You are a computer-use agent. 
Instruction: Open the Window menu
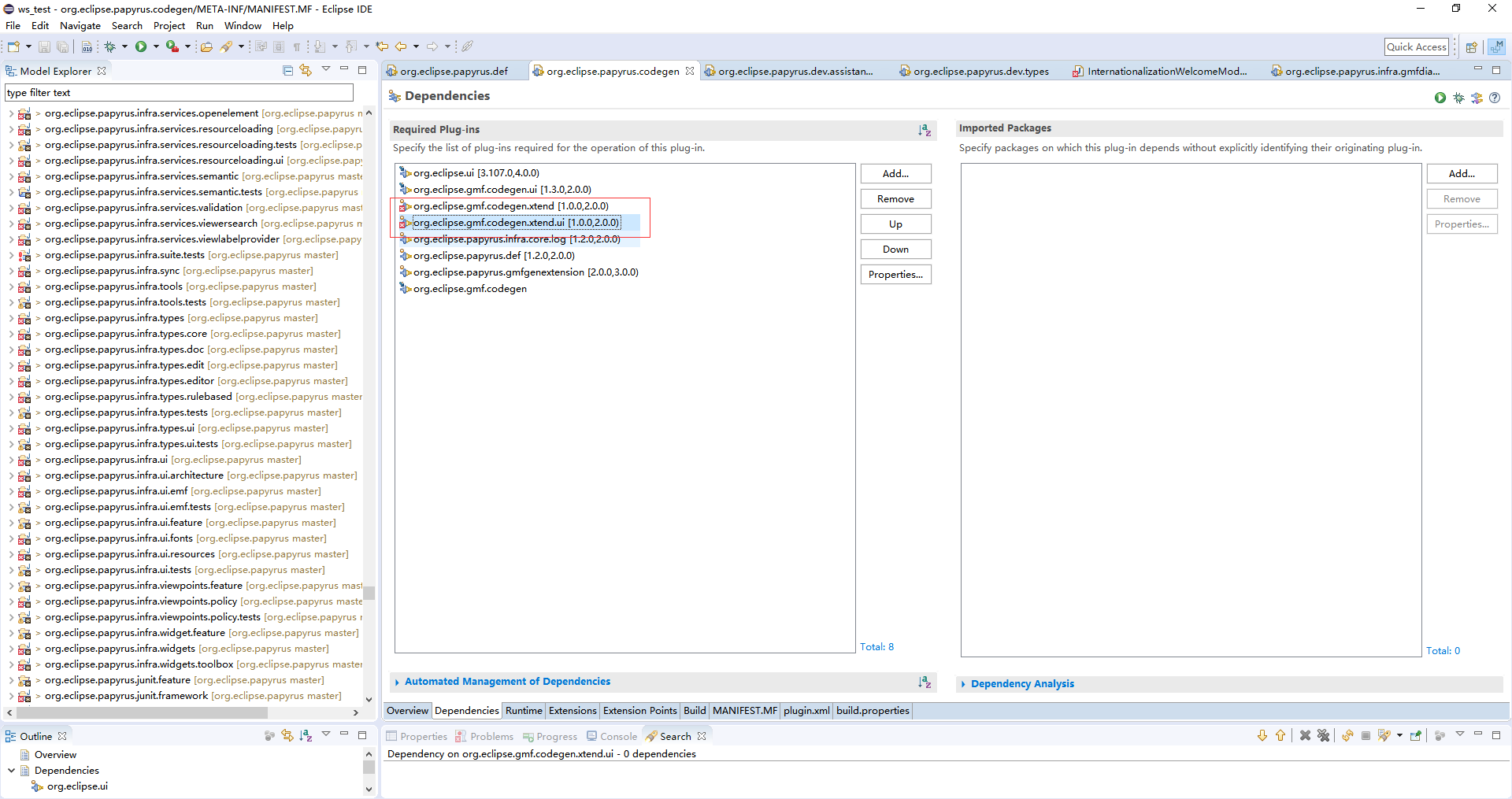click(x=243, y=25)
